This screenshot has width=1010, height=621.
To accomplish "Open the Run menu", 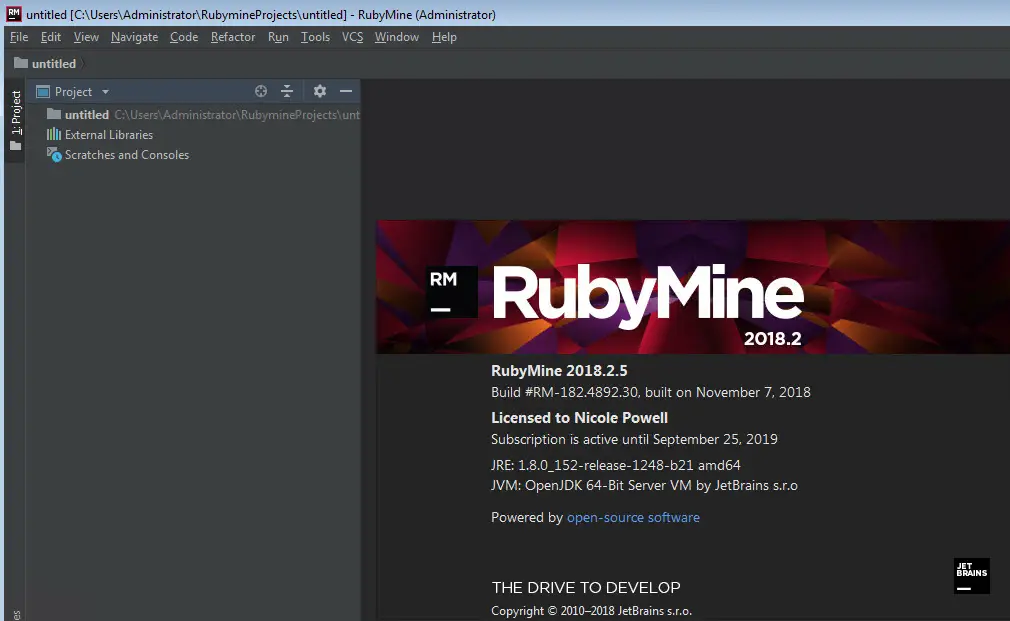I will tap(278, 37).
